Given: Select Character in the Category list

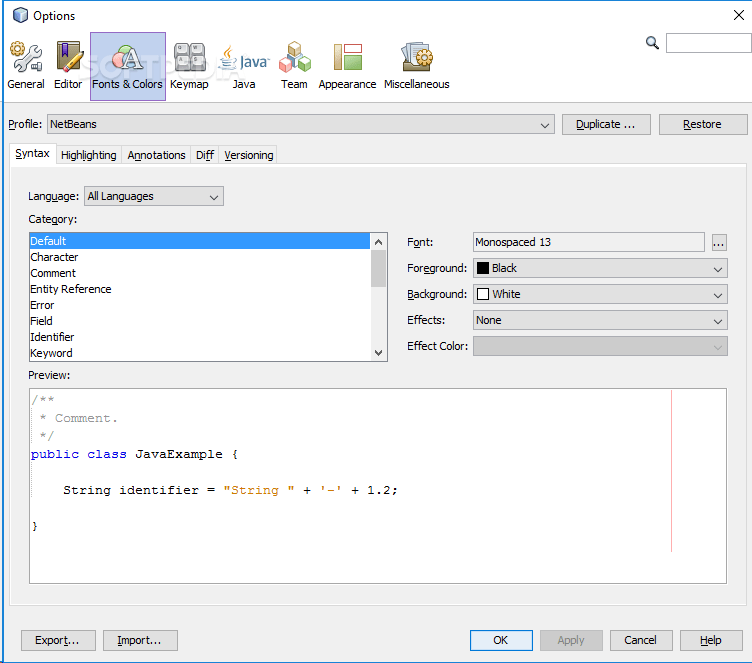Looking at the screenshot, I should [x=200, y=257].
